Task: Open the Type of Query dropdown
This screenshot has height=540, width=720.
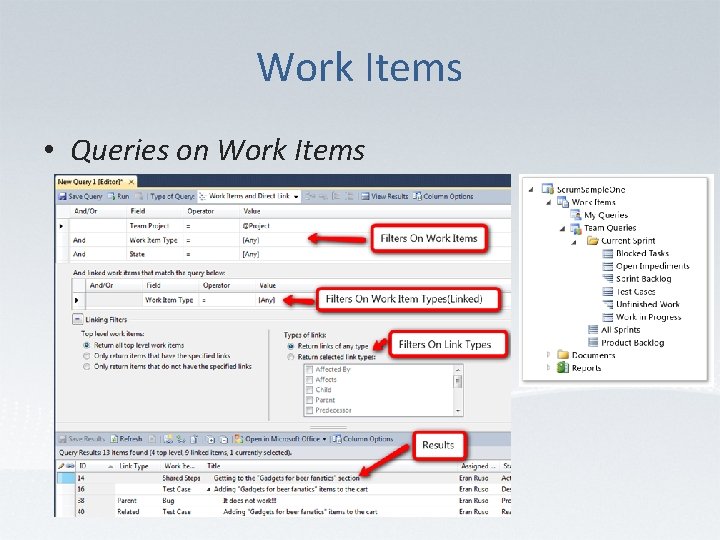Action: [296, 197]
